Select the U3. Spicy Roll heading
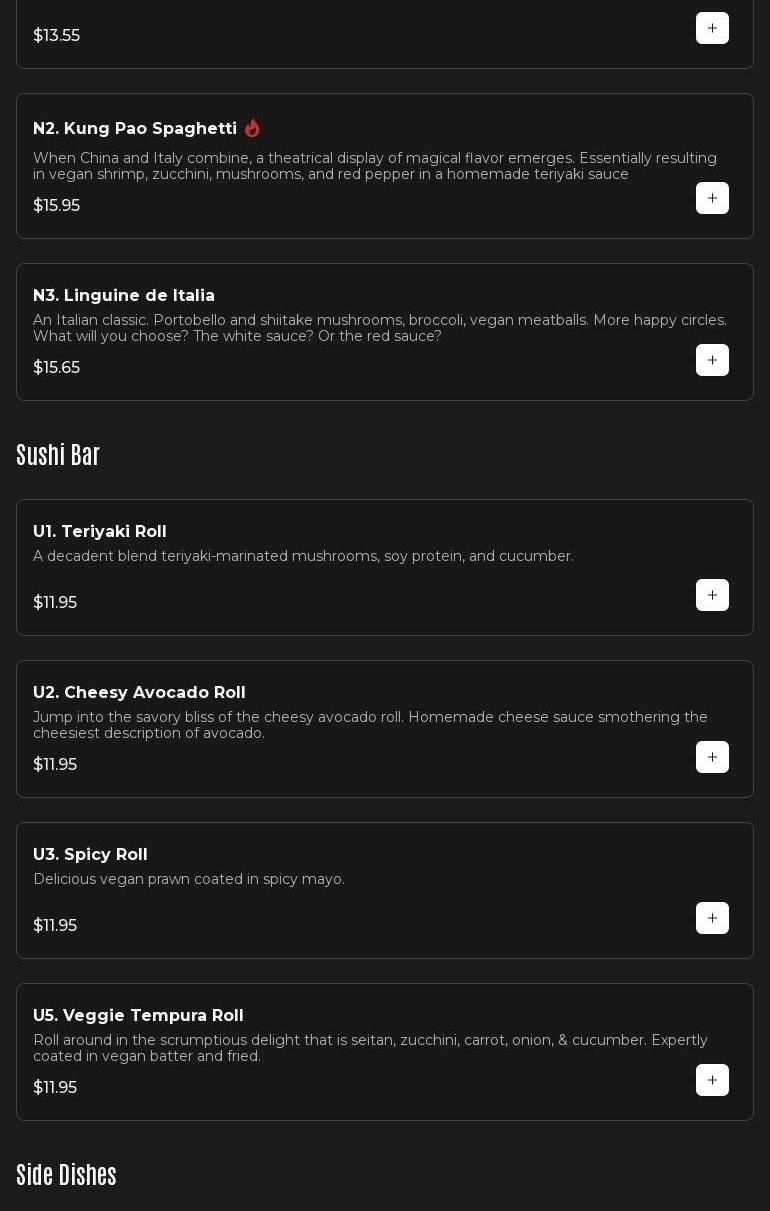This screenshot has height=1211, width=770. (x=90, y=855)
